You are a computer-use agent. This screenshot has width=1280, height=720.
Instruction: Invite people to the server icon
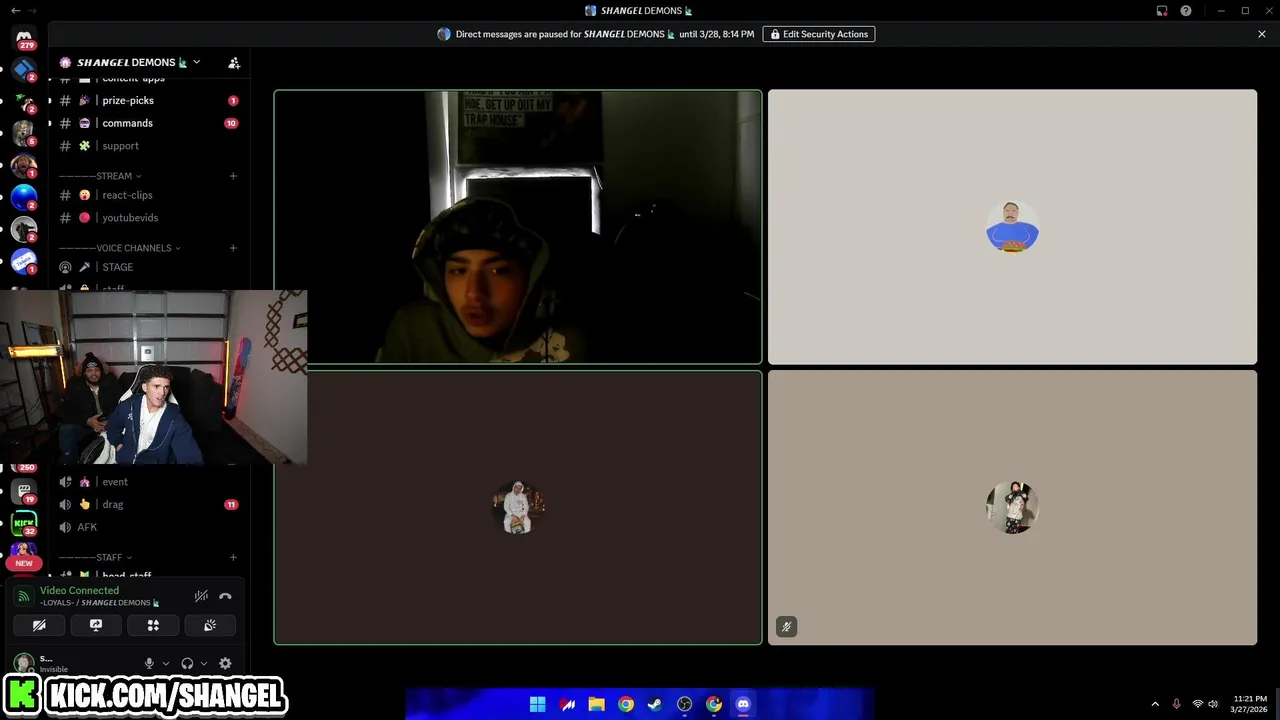[234, 62]
